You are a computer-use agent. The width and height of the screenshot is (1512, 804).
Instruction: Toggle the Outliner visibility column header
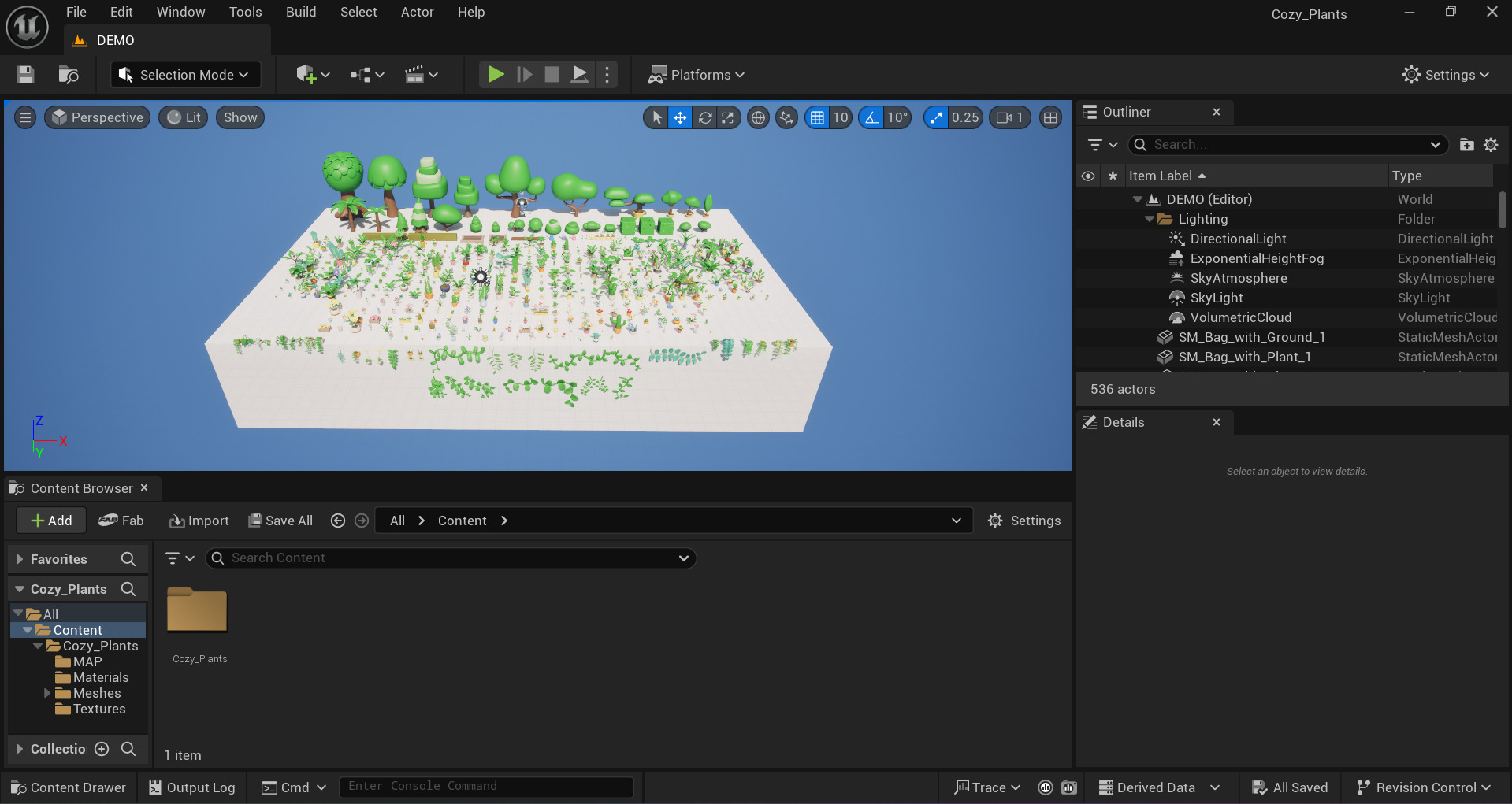click(x=1088, y=176)
